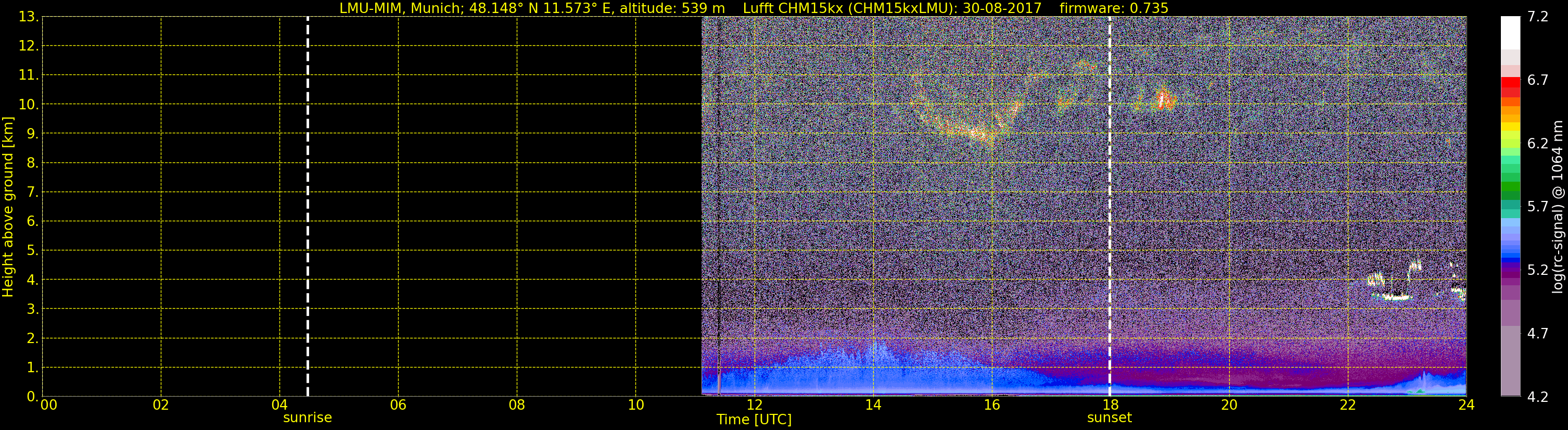Image resolution: width=1568 pixels, height=430 pixels.
Task: Click the height axis tick label 8
Action: tap(32, 162)
